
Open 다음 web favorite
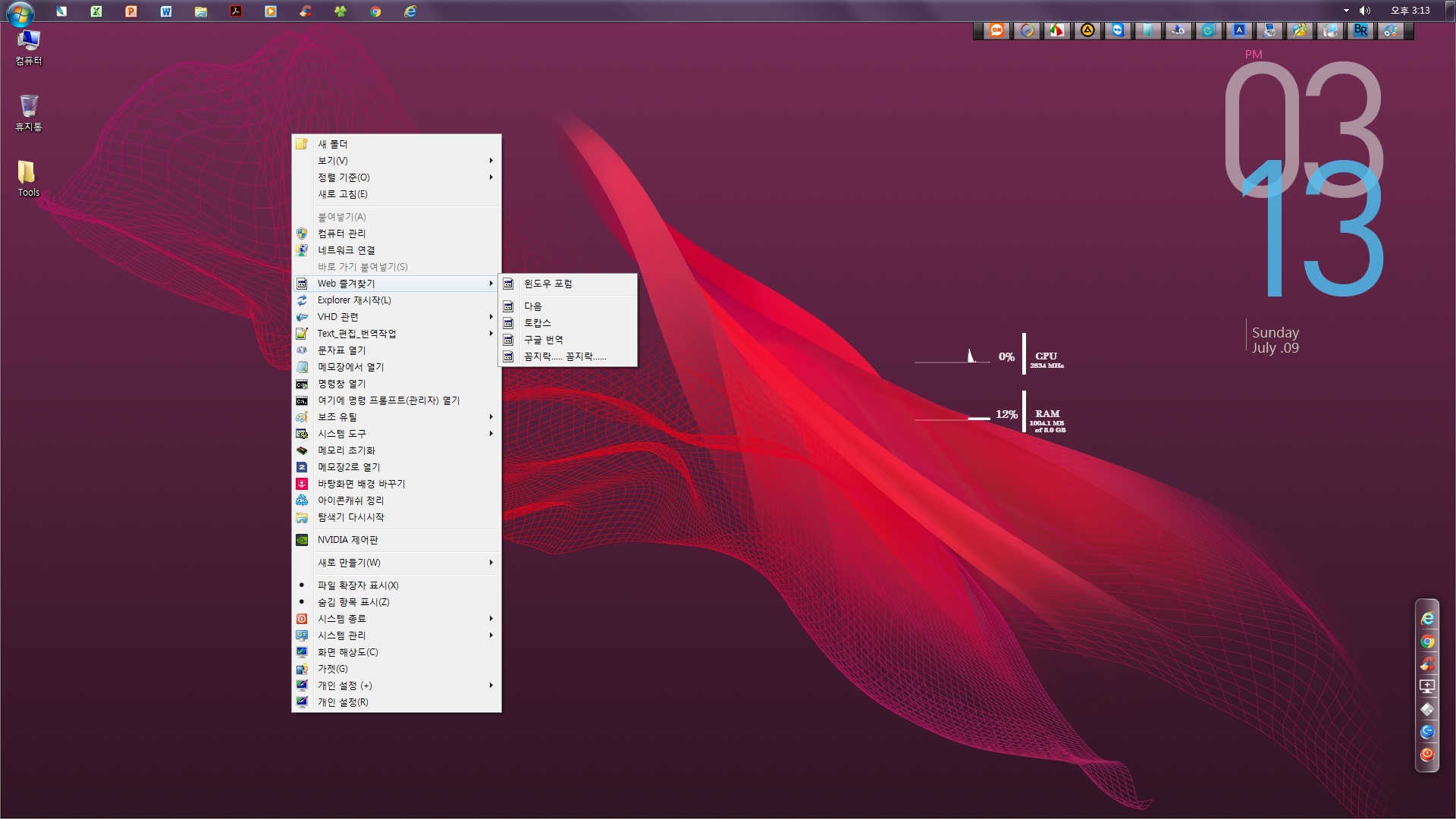(x=567, y=306)
